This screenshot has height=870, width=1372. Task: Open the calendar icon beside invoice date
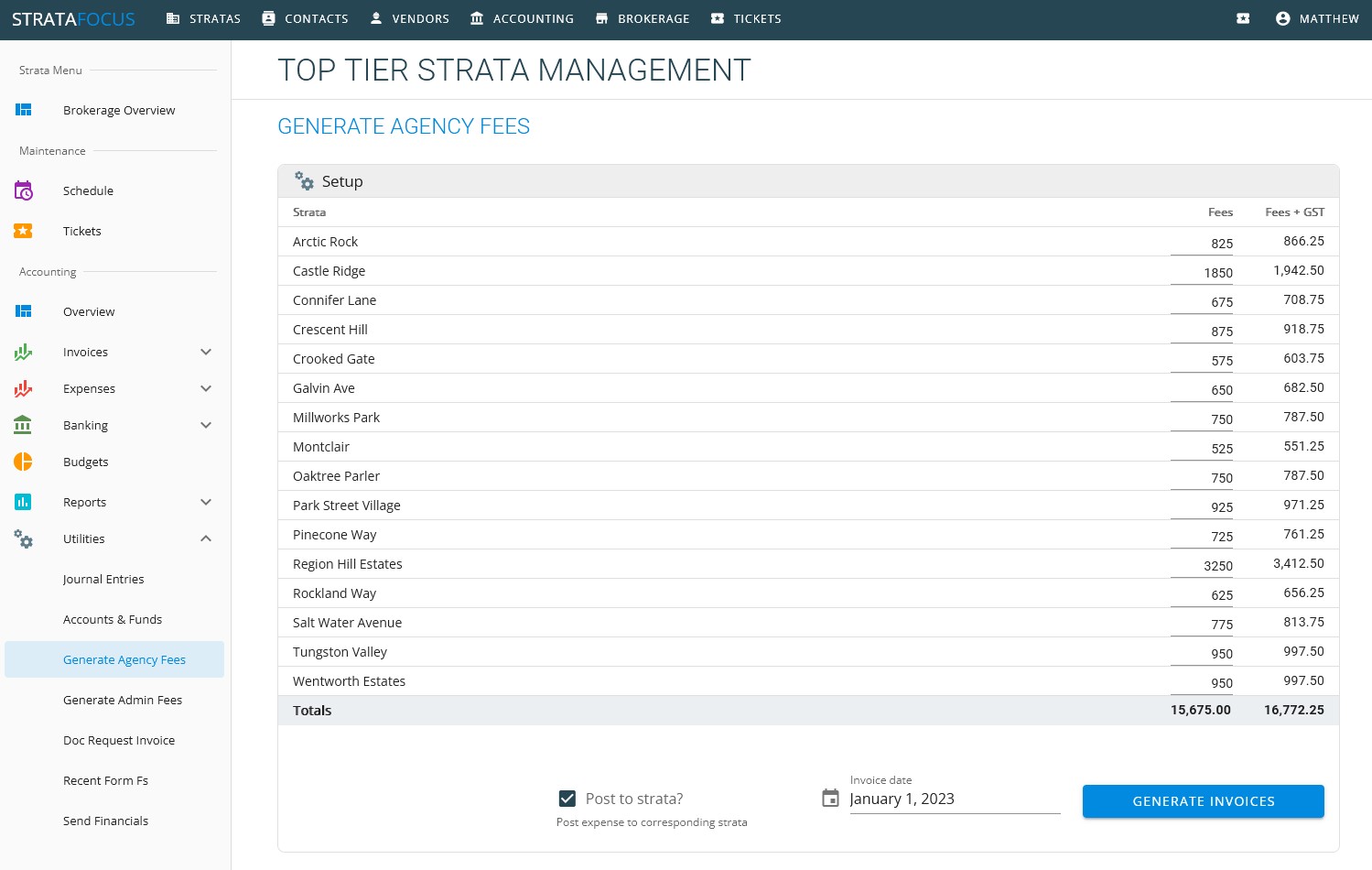point(830,799)
